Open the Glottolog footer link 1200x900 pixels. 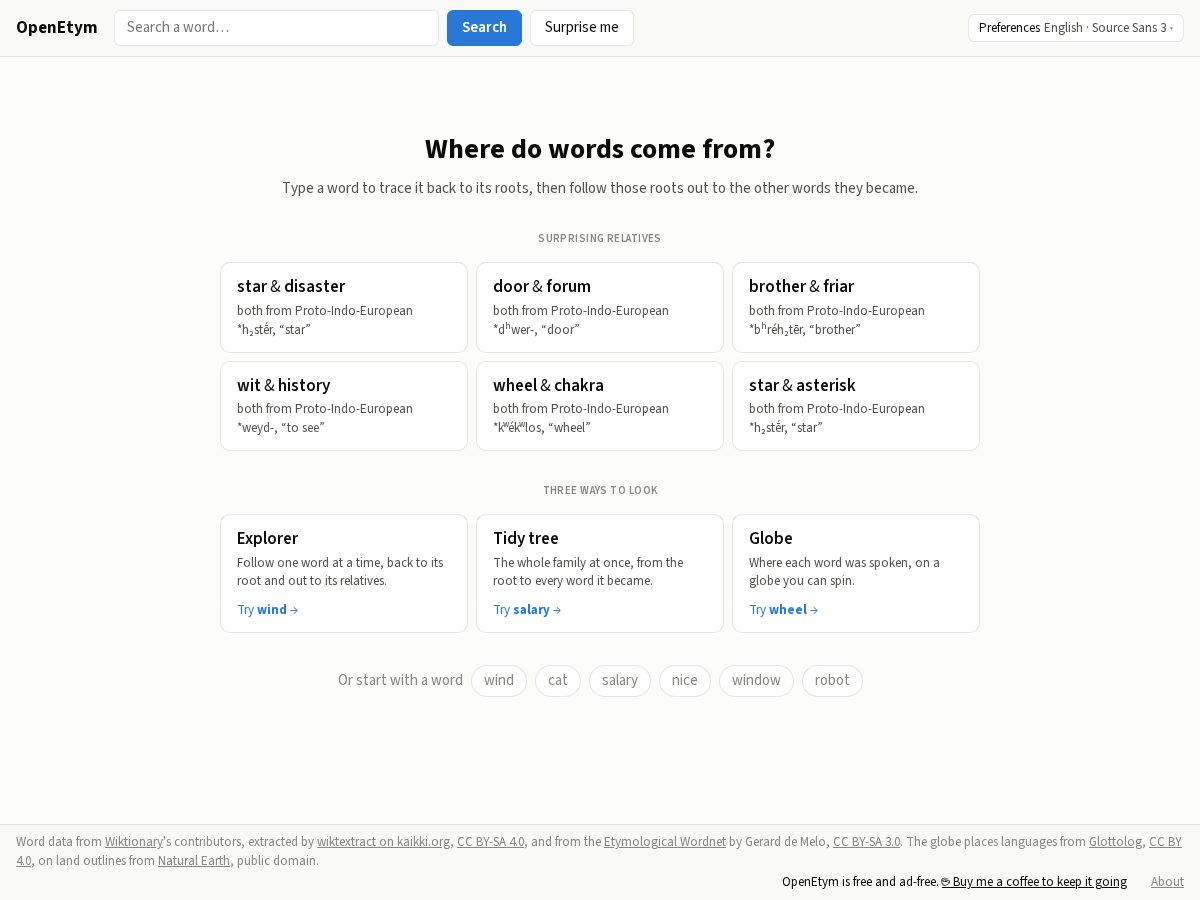click(1116, 842)
